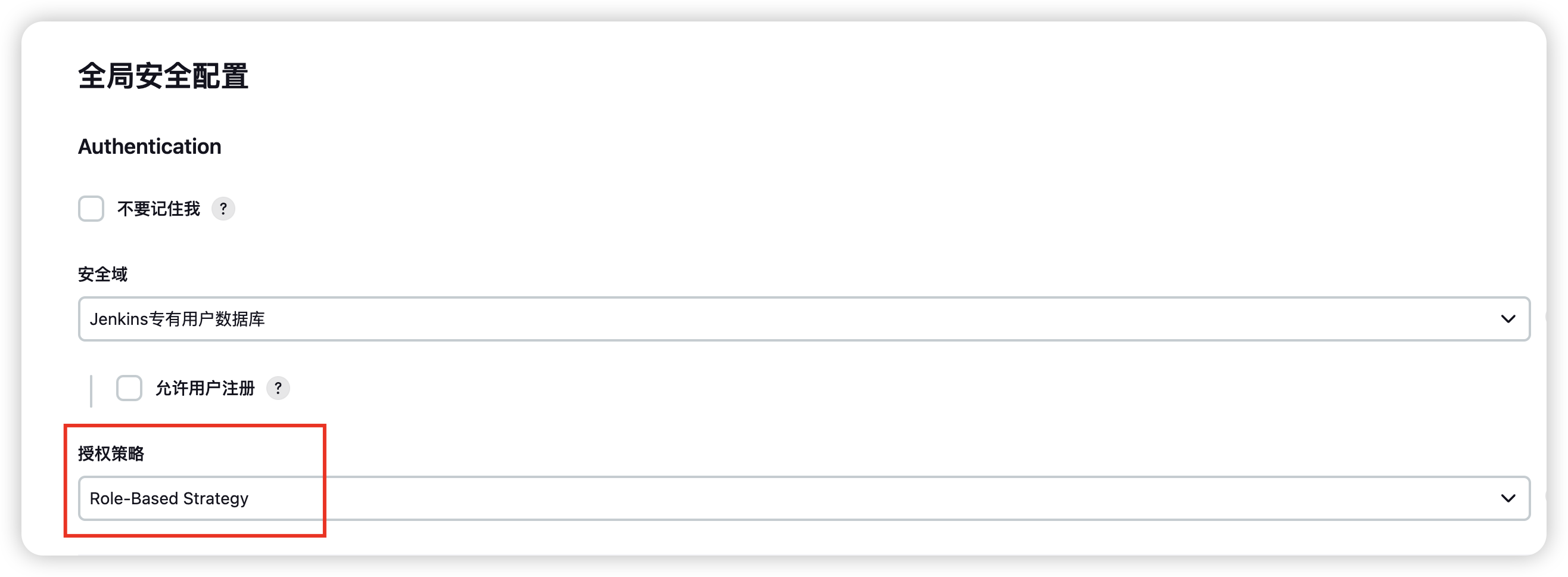Click the Role-Based Strategy selected value

click(x=169, y=498)
